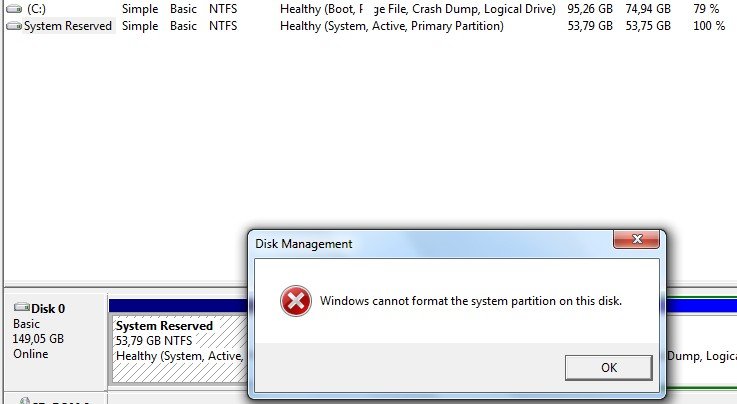The image size is (737, 404).
Task: Click the (C:) volume drive icon
Action: 14,9
